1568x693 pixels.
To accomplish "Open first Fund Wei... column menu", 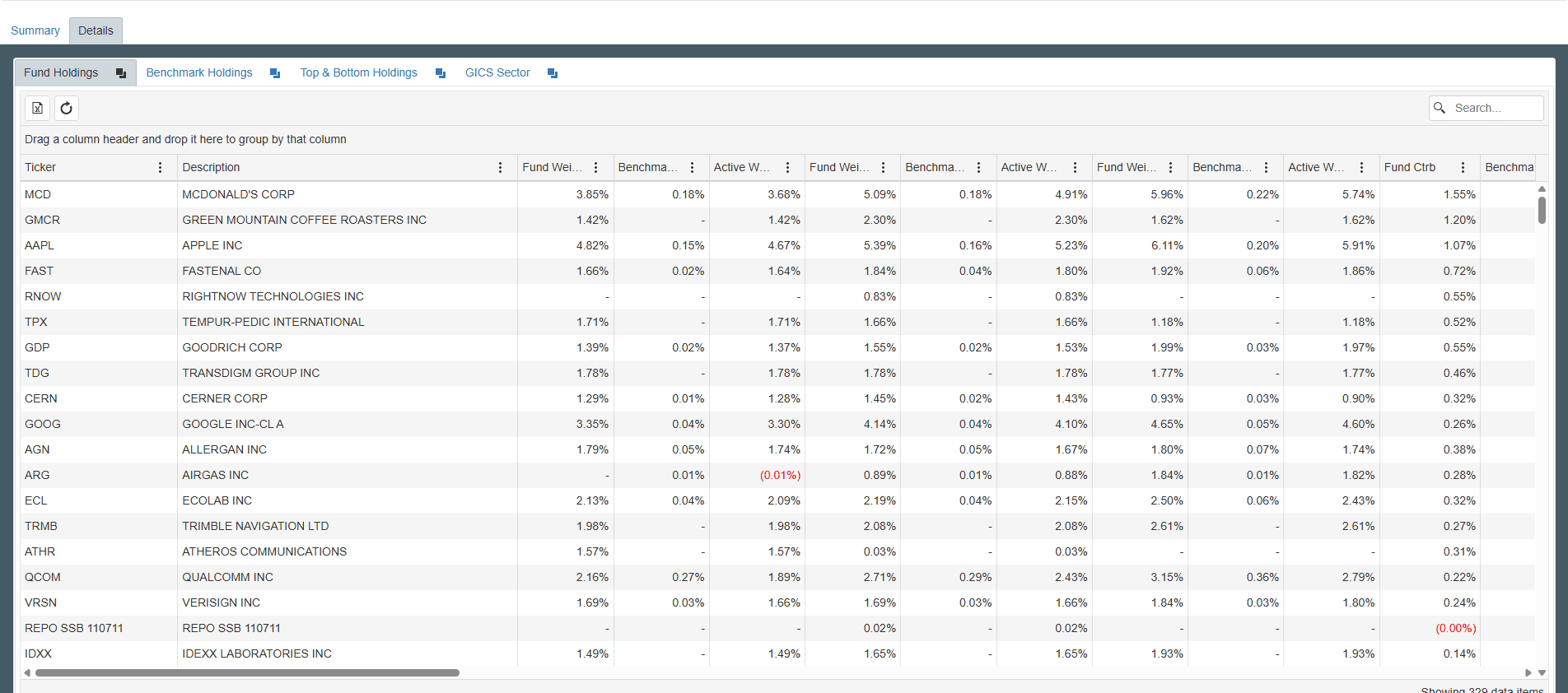I will (595, 167).
